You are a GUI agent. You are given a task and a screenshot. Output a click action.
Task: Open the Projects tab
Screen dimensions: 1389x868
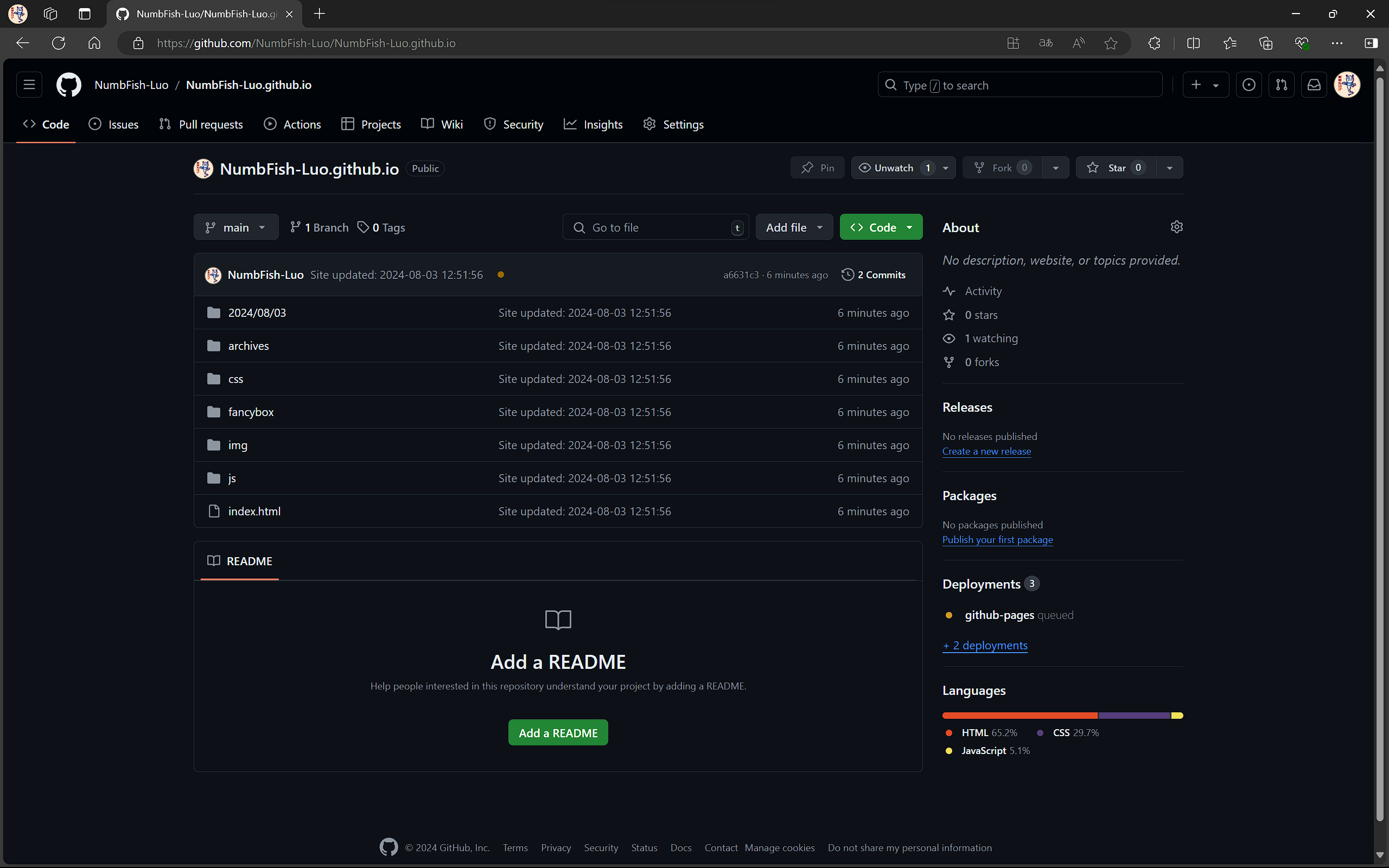pos(371,125)
